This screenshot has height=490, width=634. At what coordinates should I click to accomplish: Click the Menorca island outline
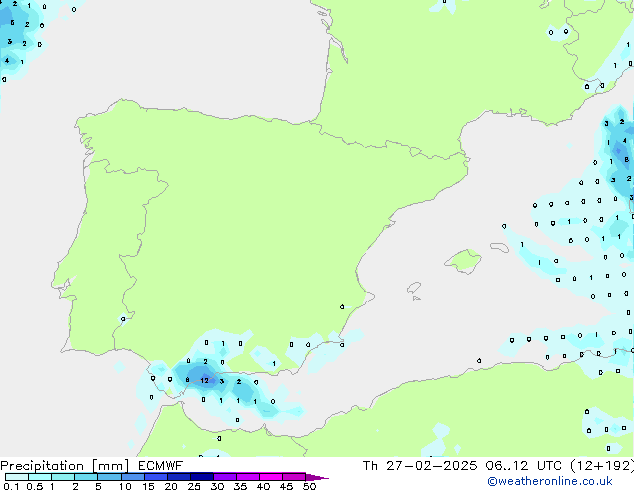pos(499,247)
